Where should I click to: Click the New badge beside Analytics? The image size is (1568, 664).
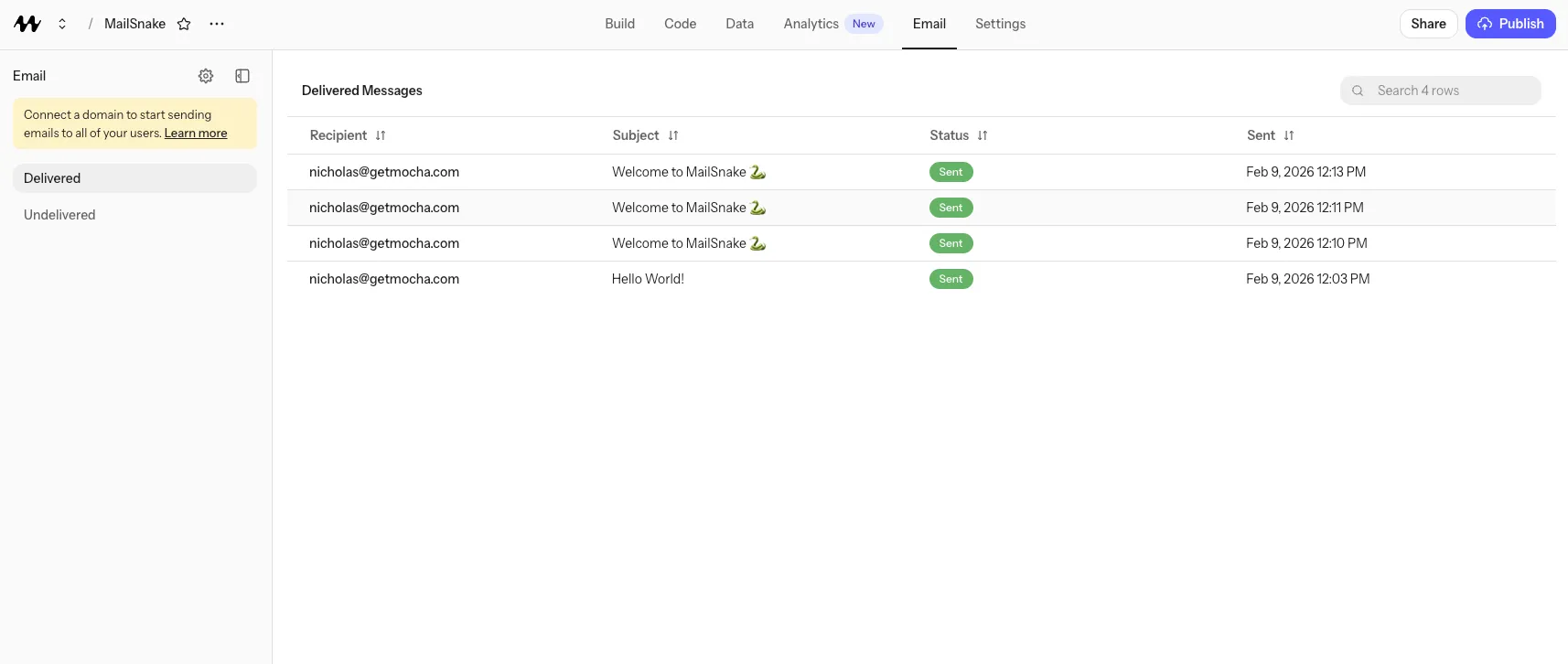coord(864,24)
